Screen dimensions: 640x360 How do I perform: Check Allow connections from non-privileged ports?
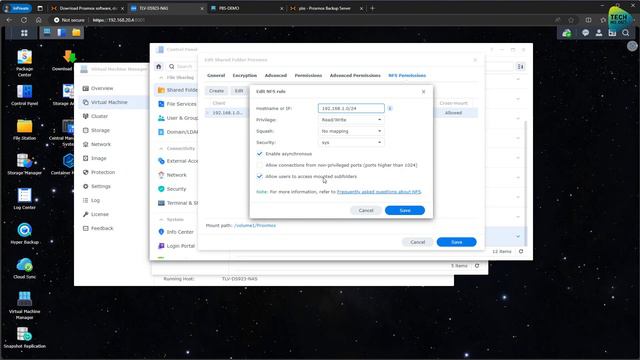(260, 165)
